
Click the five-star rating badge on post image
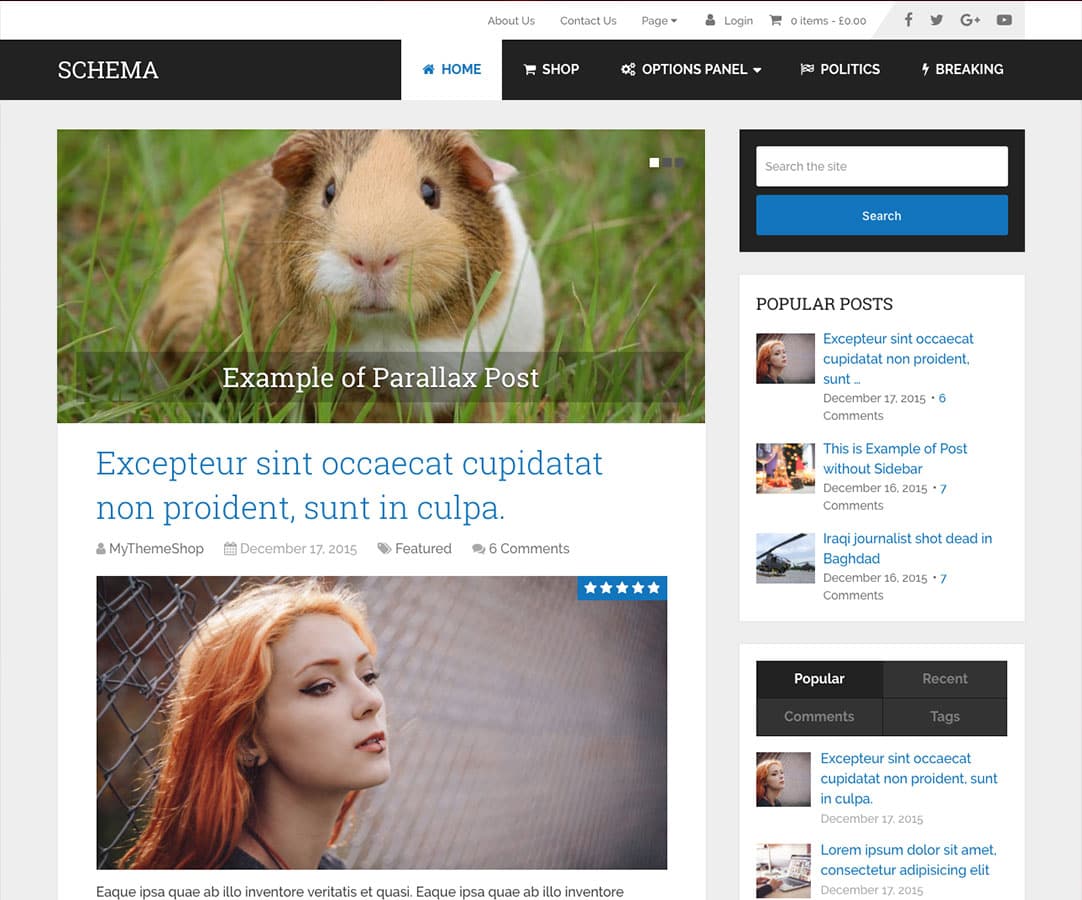[622, 588]
